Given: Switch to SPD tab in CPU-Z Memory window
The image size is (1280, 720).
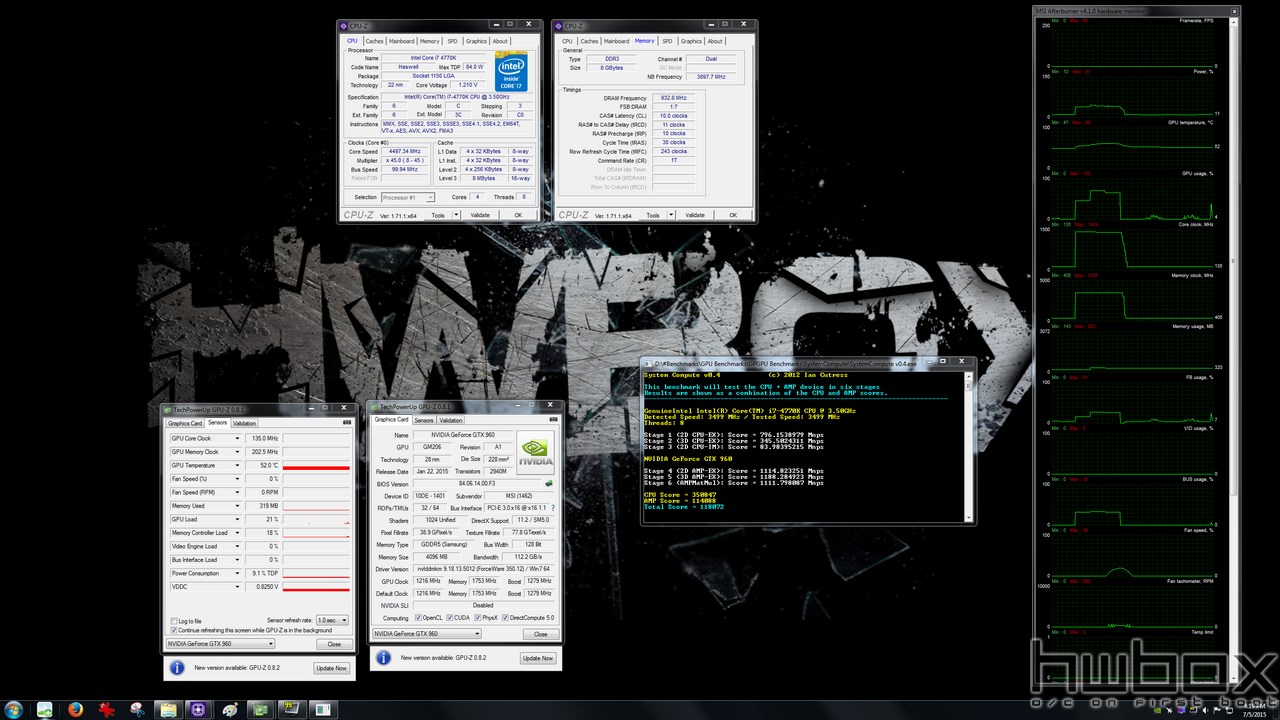Looking at the screenshot, I should pos(667,41).
